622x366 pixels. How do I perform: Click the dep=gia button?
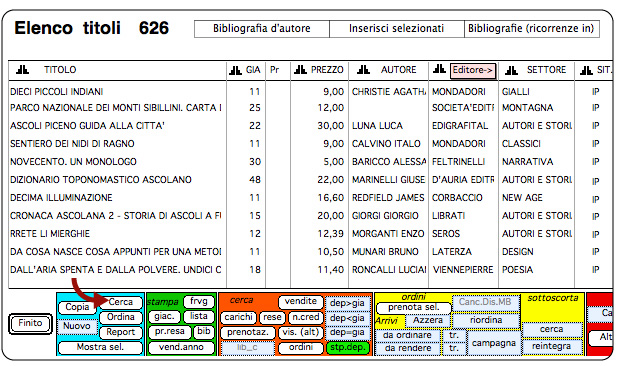pyautogui.click(x=347, y=333)
